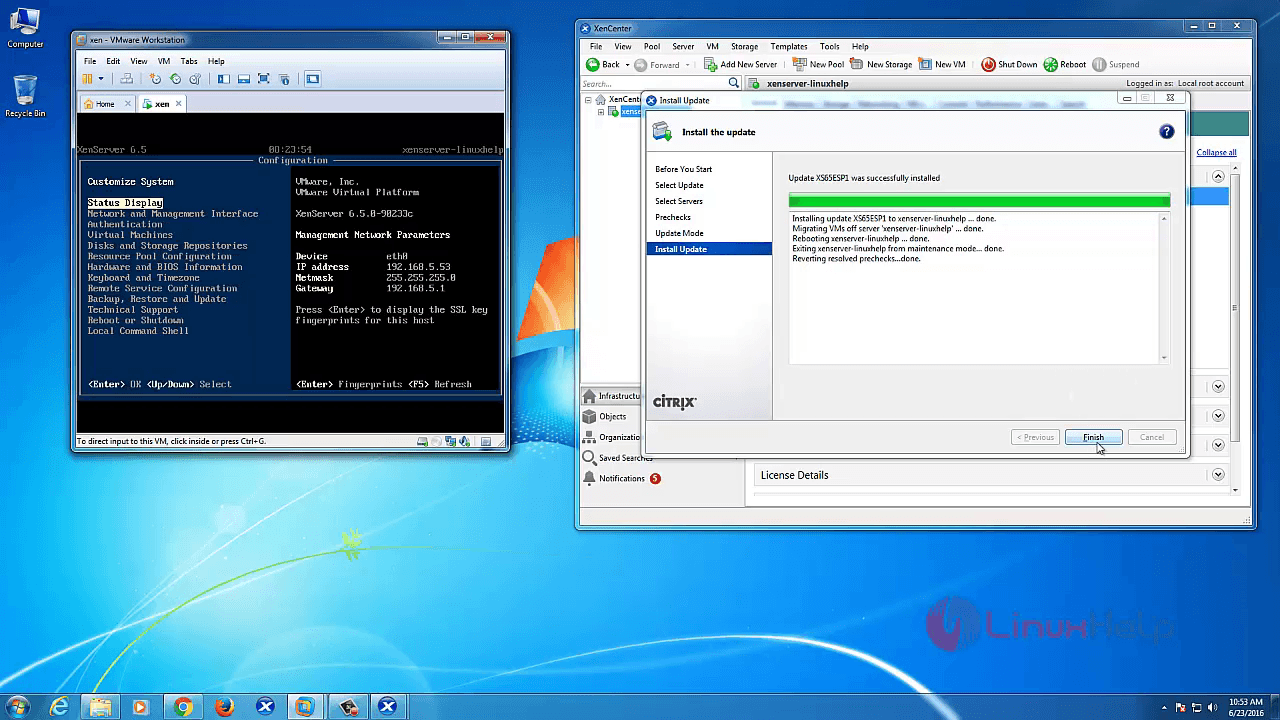Image resolution: width=1280 pixels, height=720 pixels.
Task: Expand the License Details section
Action: pos(1218,475)
